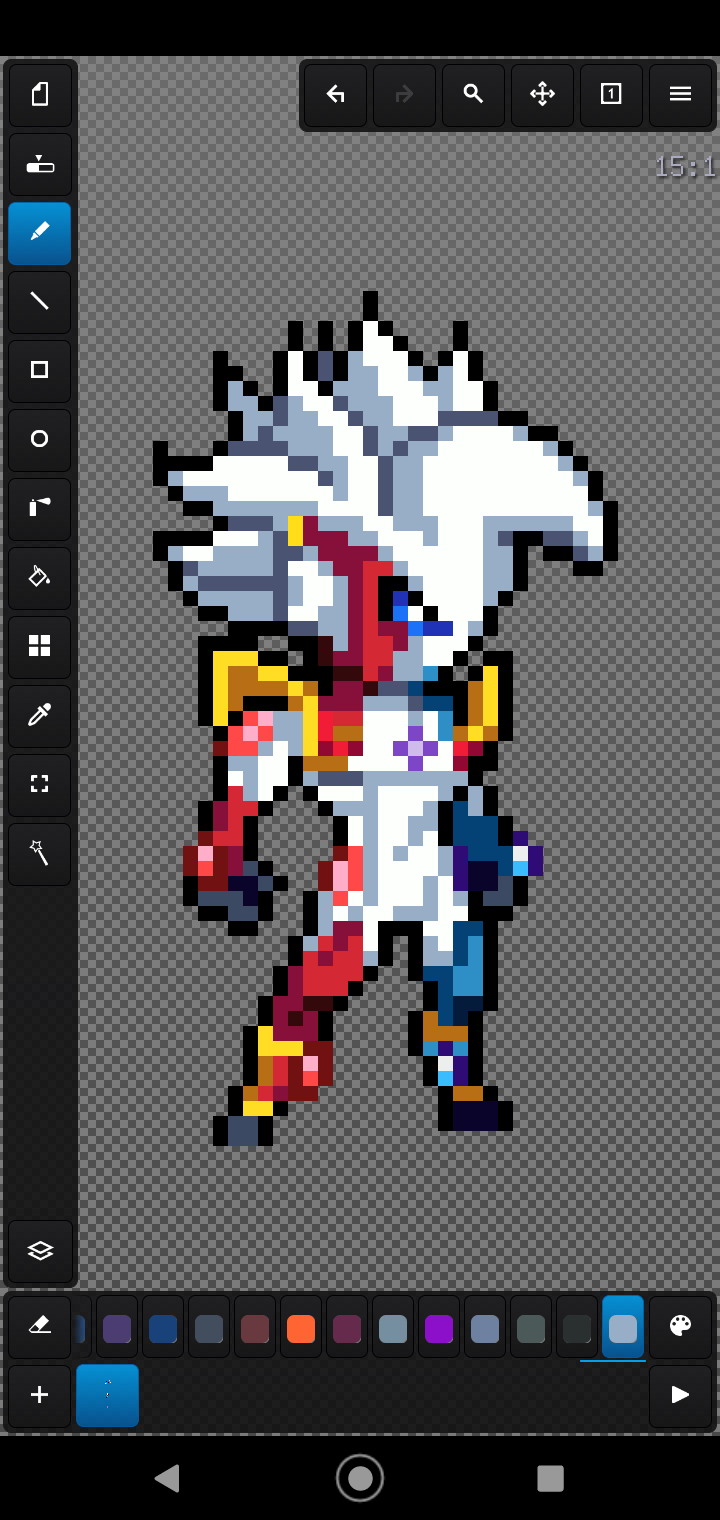Pick the dark navy blue swatch
Image resolution: width=720 pixels, height=1520 pixels.
(163, 1328)
